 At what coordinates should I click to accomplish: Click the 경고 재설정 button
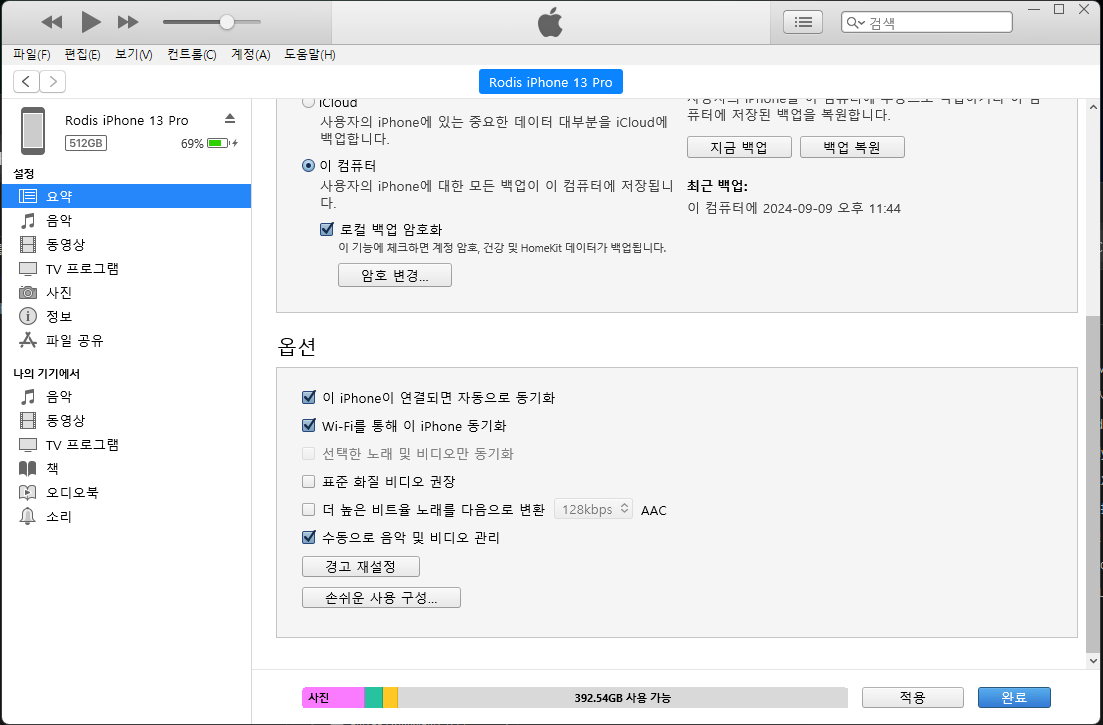(x=361, y=566)
